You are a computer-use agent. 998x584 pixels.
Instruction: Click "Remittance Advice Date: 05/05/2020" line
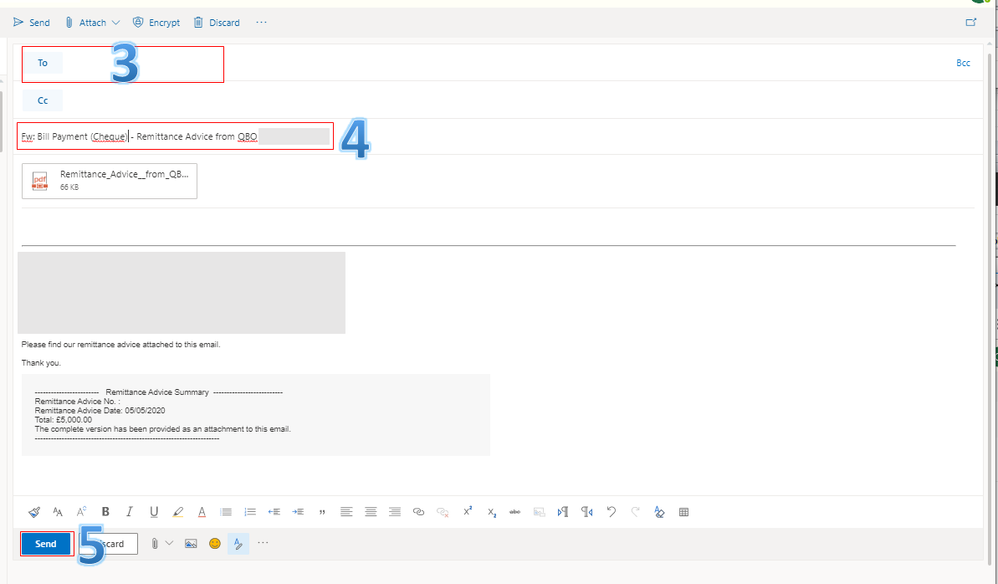100,410
